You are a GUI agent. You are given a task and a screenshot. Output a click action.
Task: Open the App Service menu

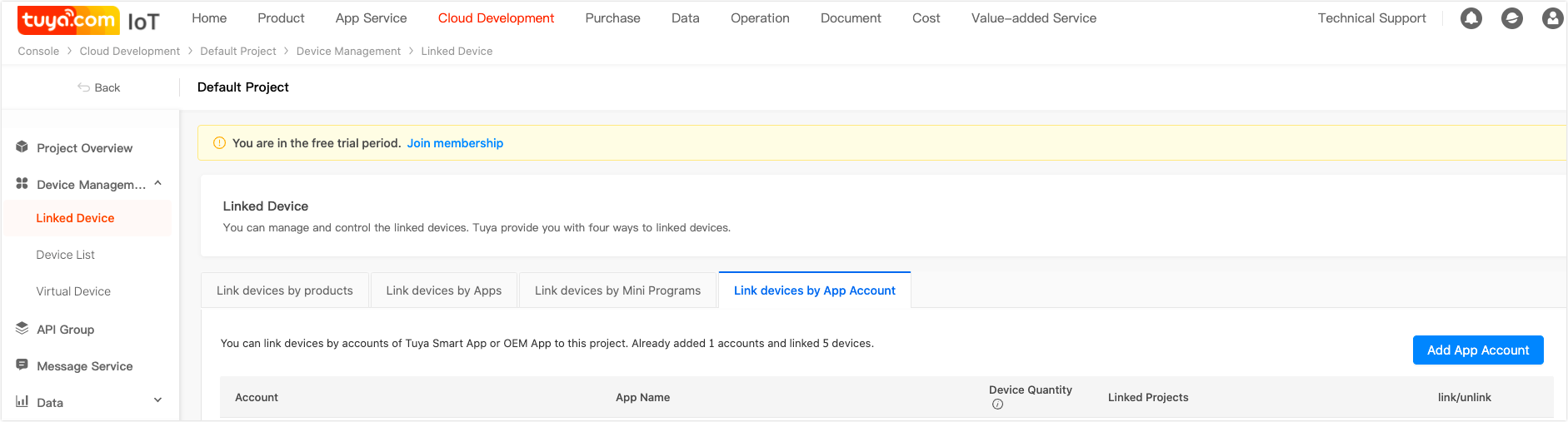pyautogui.click(x=371, y=18)
